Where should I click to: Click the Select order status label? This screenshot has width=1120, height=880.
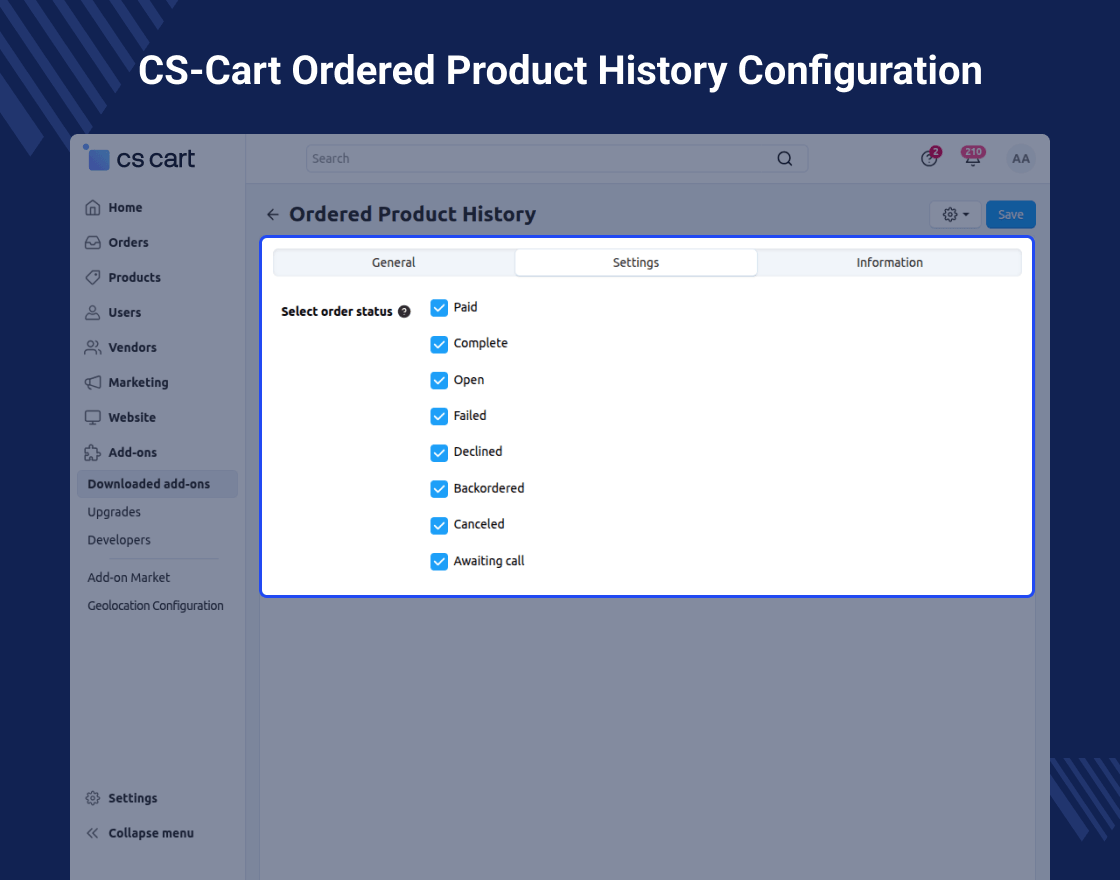336,311
